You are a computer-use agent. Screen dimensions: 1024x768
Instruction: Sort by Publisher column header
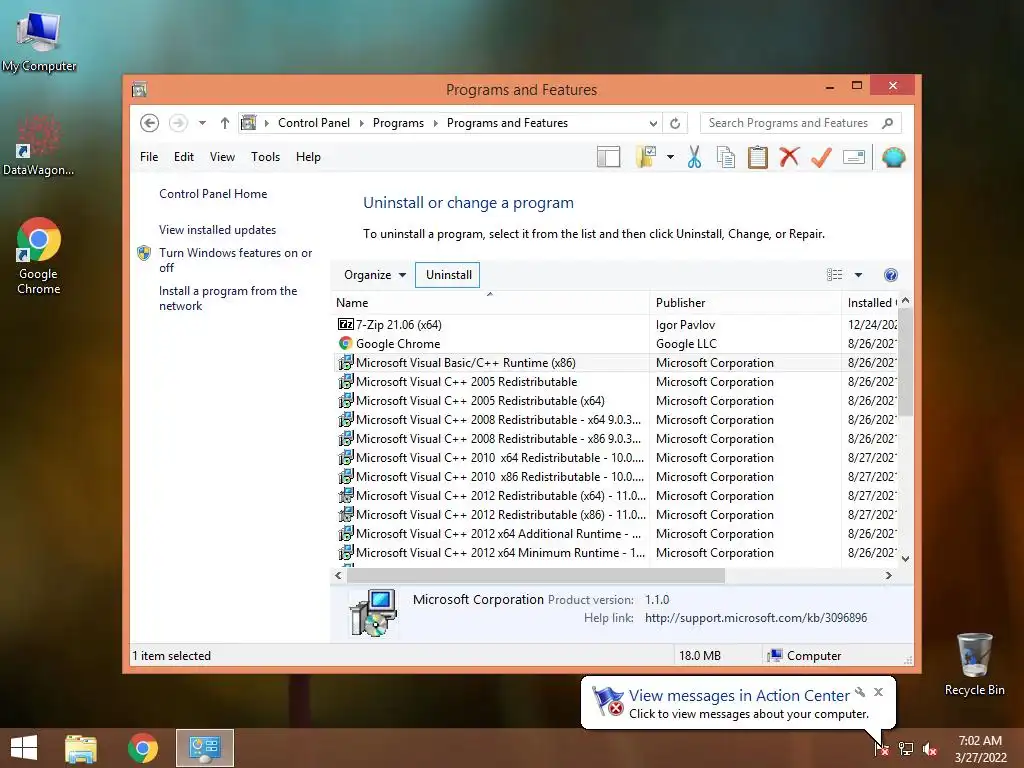click(x=746, y=303)
